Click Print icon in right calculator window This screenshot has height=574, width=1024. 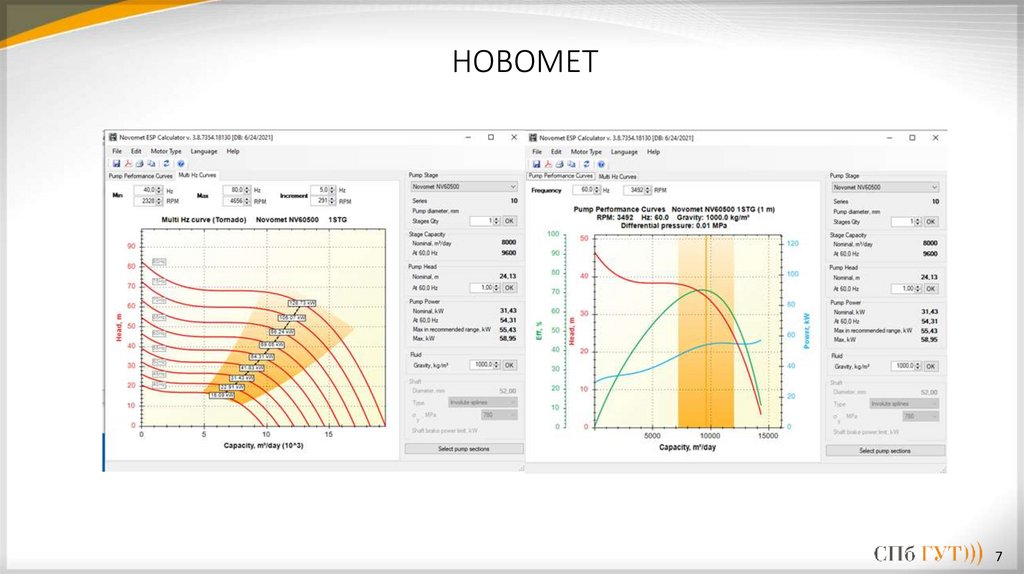click(560, 165)
